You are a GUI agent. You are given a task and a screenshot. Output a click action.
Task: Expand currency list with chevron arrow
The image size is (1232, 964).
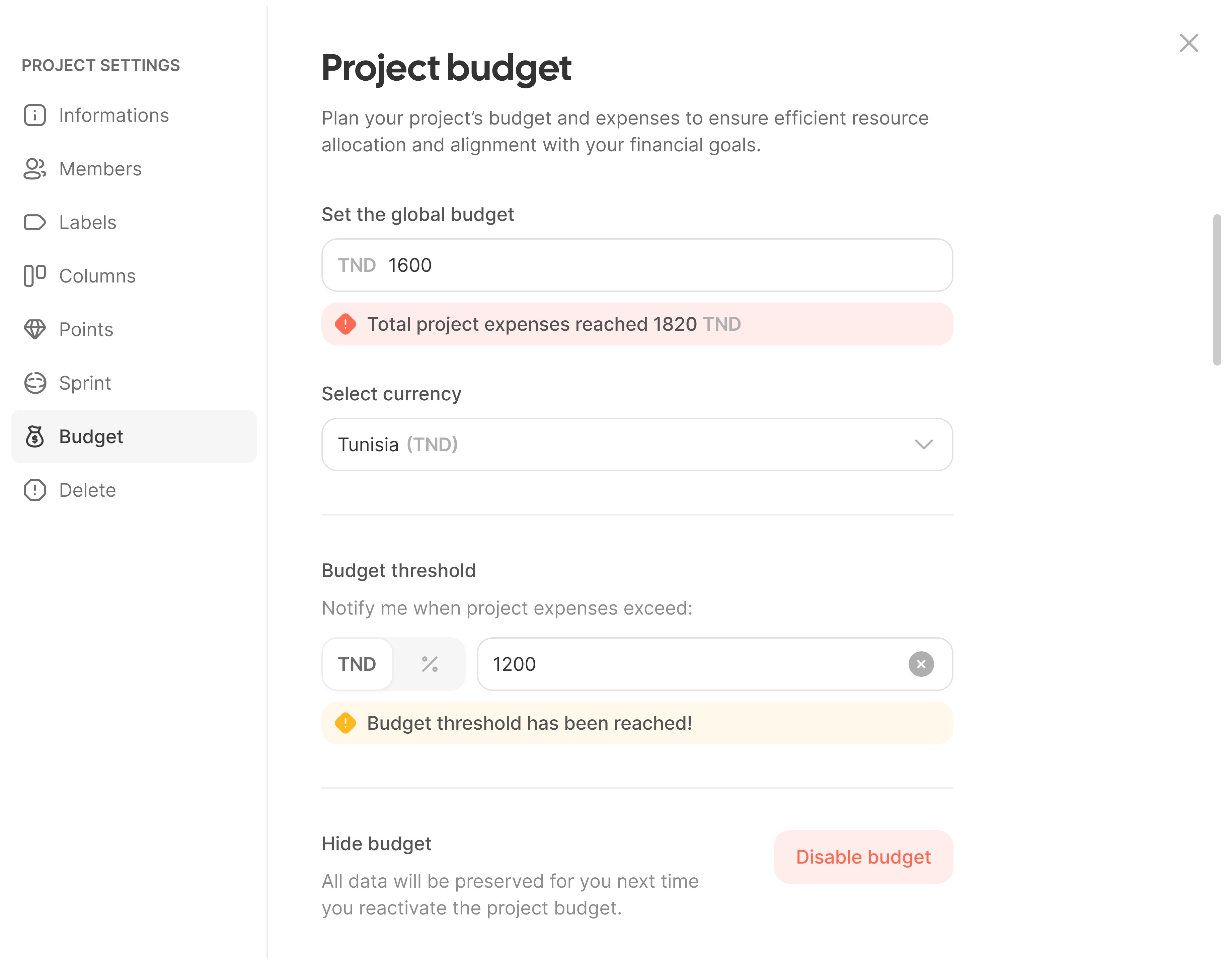923,445
